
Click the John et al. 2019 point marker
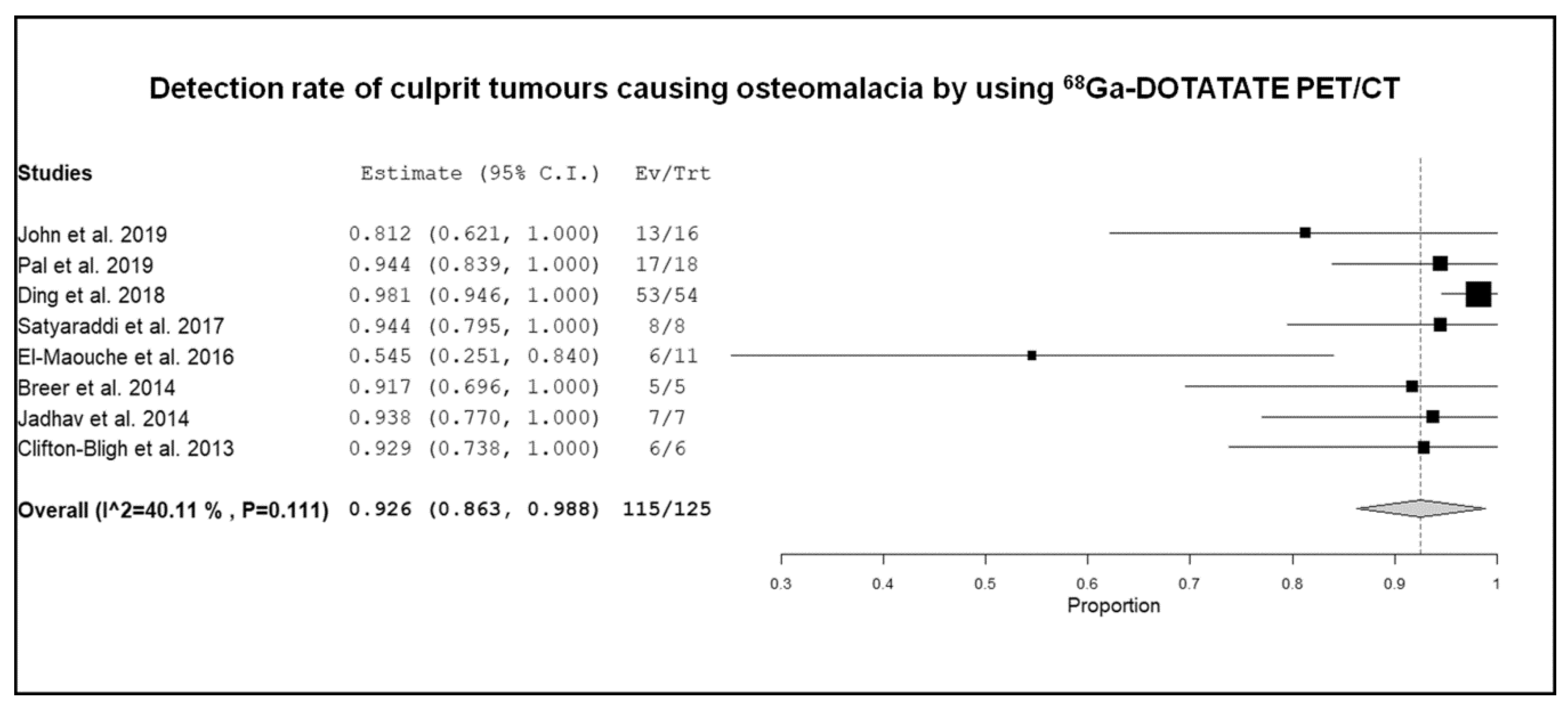coord(1305,232)
